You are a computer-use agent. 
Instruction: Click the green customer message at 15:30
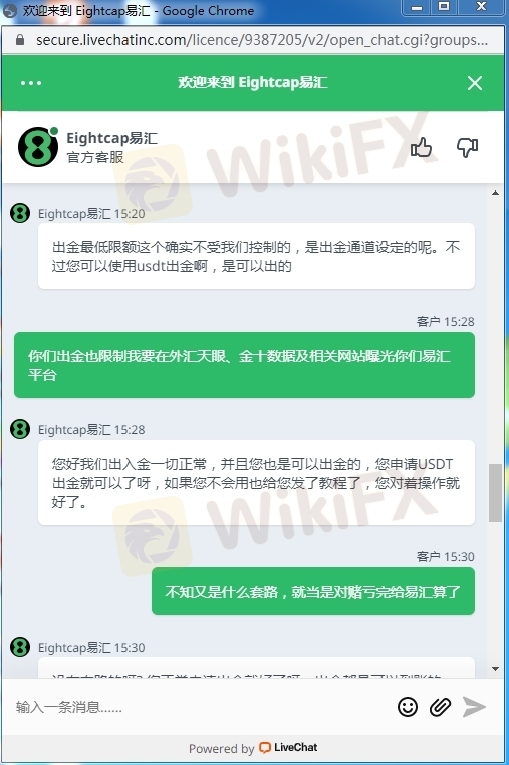tap(313, 591)
